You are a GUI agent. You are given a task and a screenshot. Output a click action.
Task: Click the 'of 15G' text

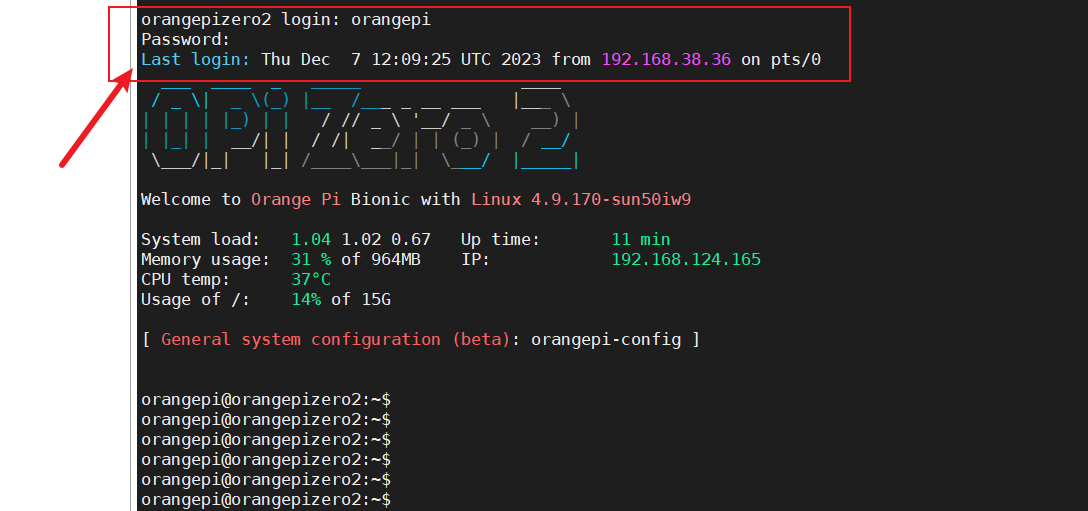coord(361,300)
